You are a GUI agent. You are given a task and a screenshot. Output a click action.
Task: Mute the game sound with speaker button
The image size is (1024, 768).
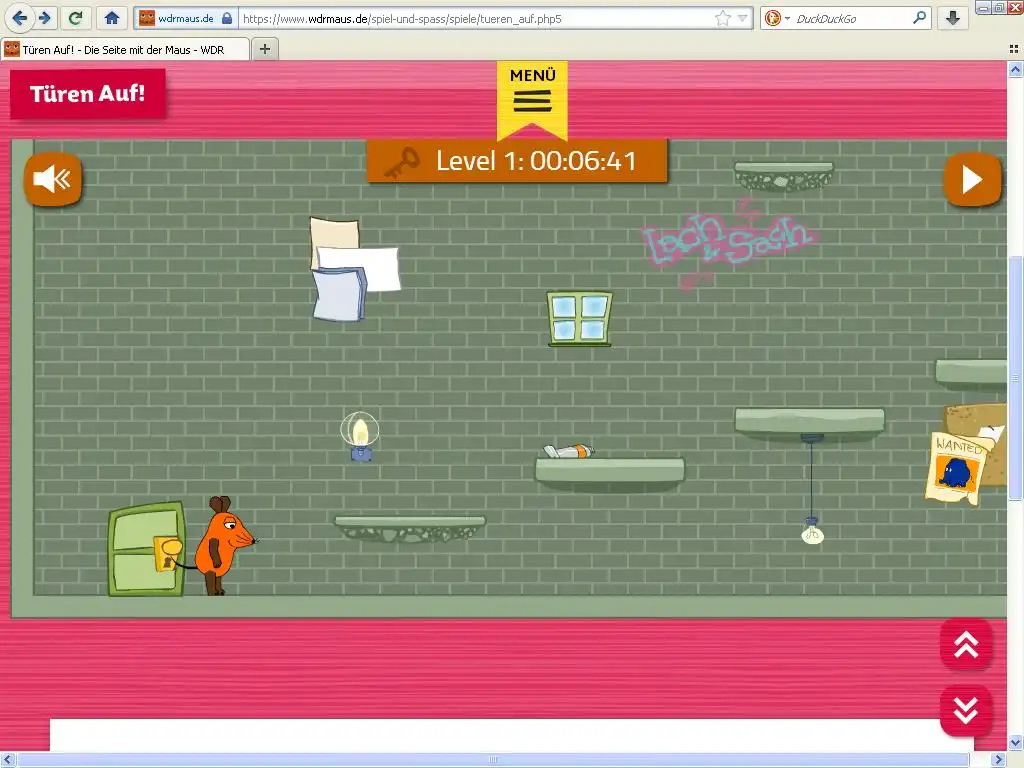coord(53,179)
